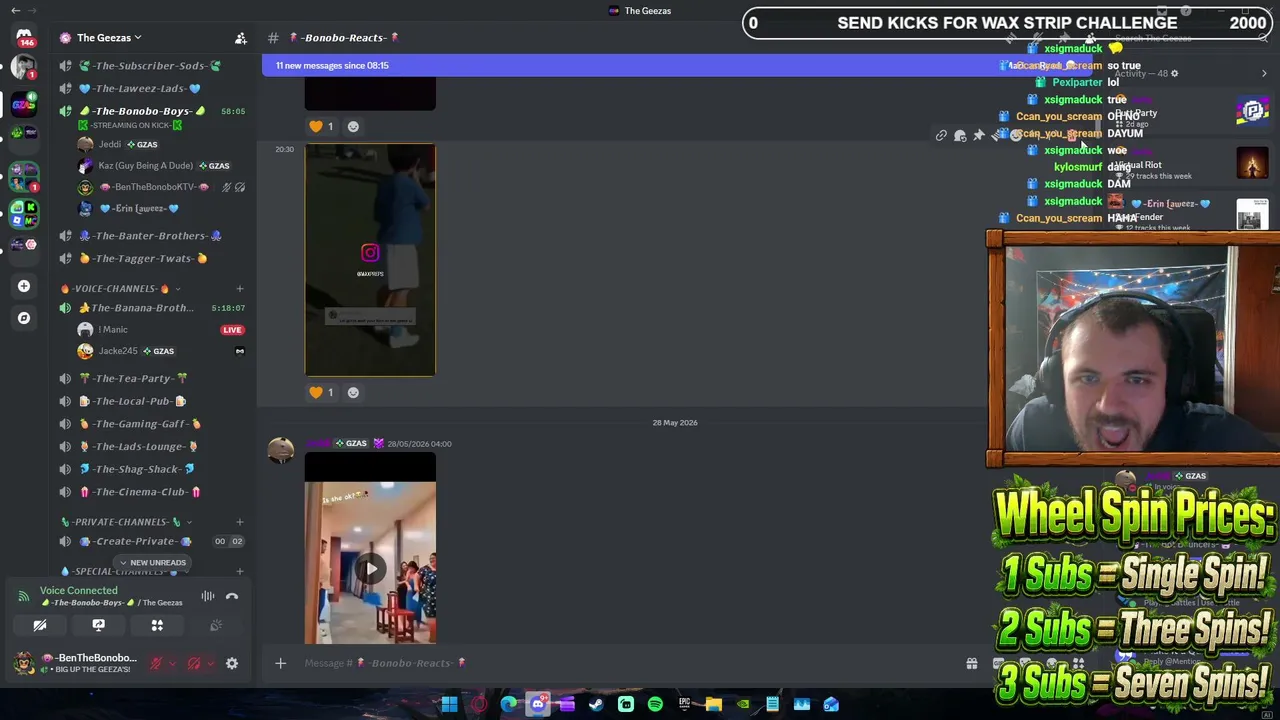Click the Add a Server plus icon
The image size is (1280, 720).
[x=24, y=286]
